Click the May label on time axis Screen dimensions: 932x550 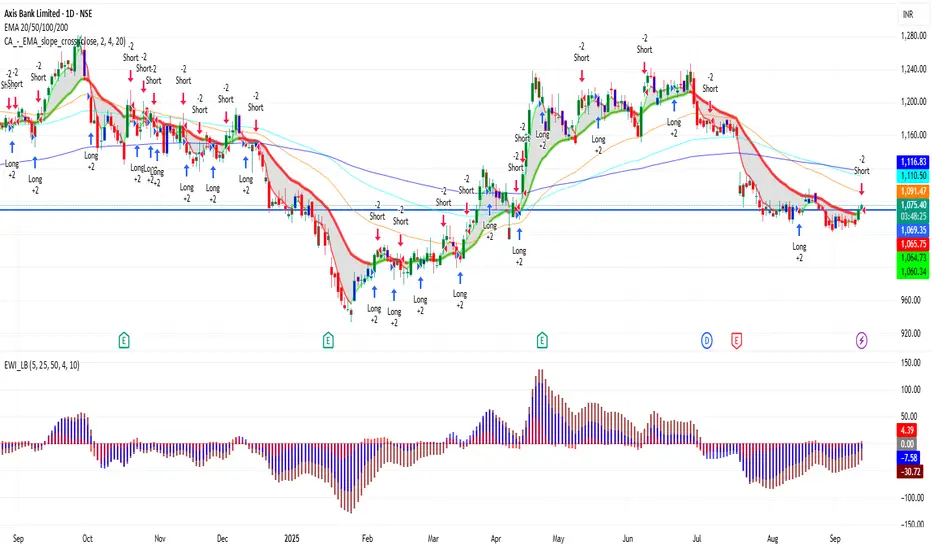[x=558, y=539]
